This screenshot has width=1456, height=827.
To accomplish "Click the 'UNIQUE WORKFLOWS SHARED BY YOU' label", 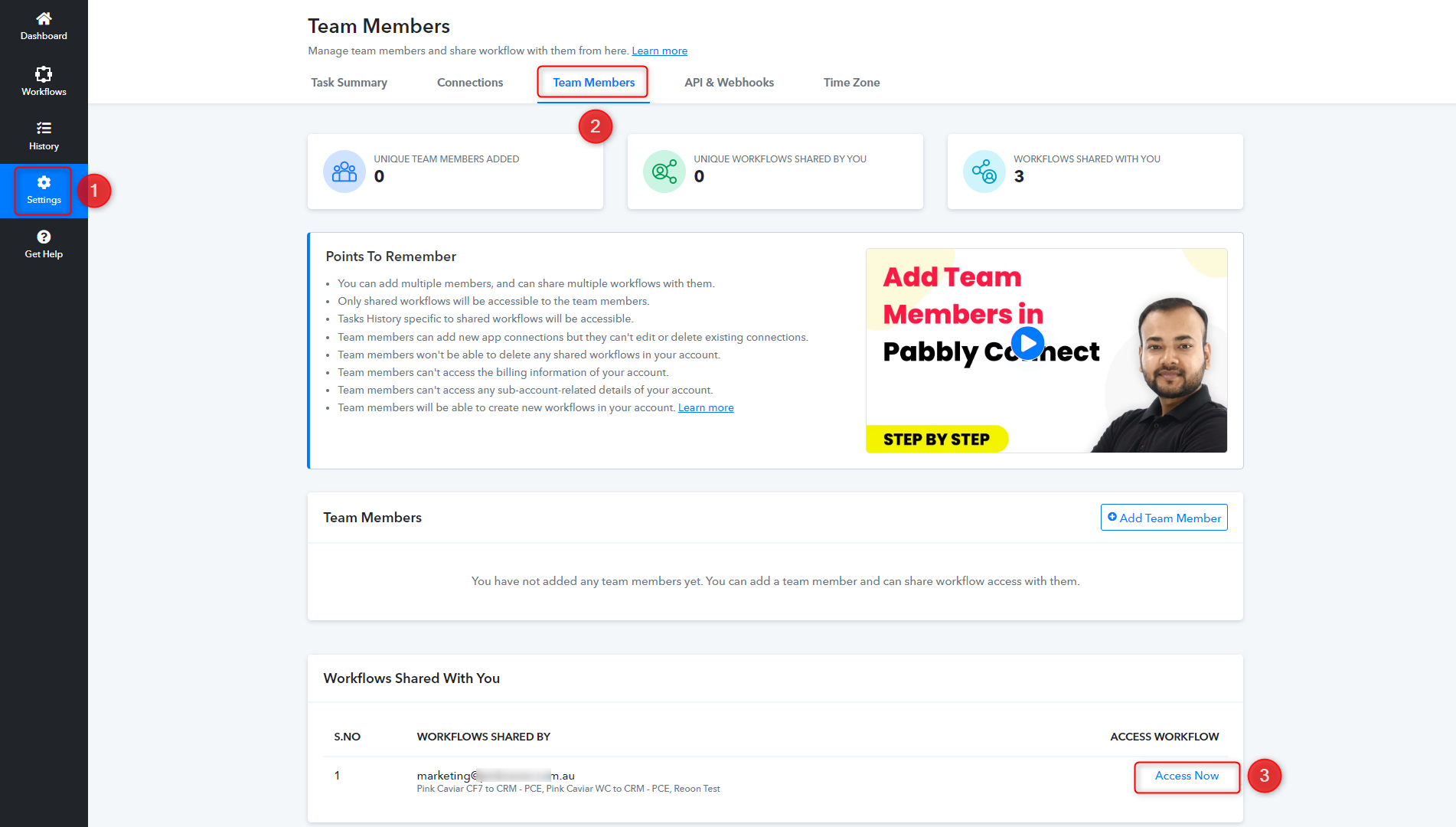I will pos(780,159).
